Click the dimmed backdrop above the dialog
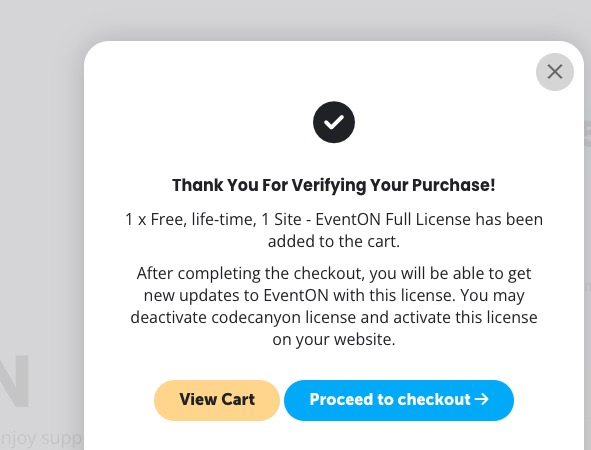Image resolution: width=591 pixels, height=450 pixels. (x=296, y=19)
